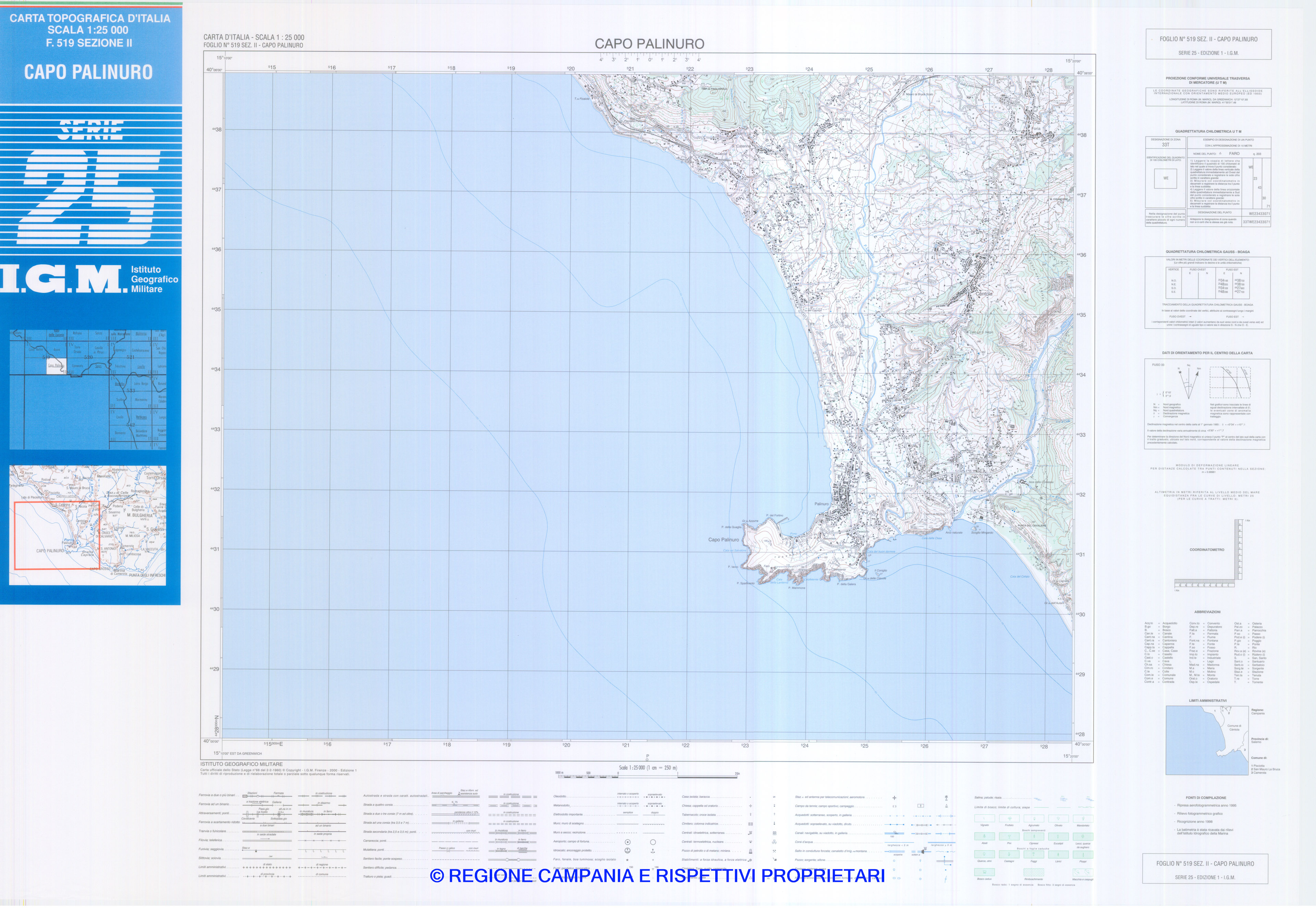Click the bottom-right FOGLIO N° 519 title box
Image resolution: width=1316 pixels, height=909 pixels.
pos(1205,869)
